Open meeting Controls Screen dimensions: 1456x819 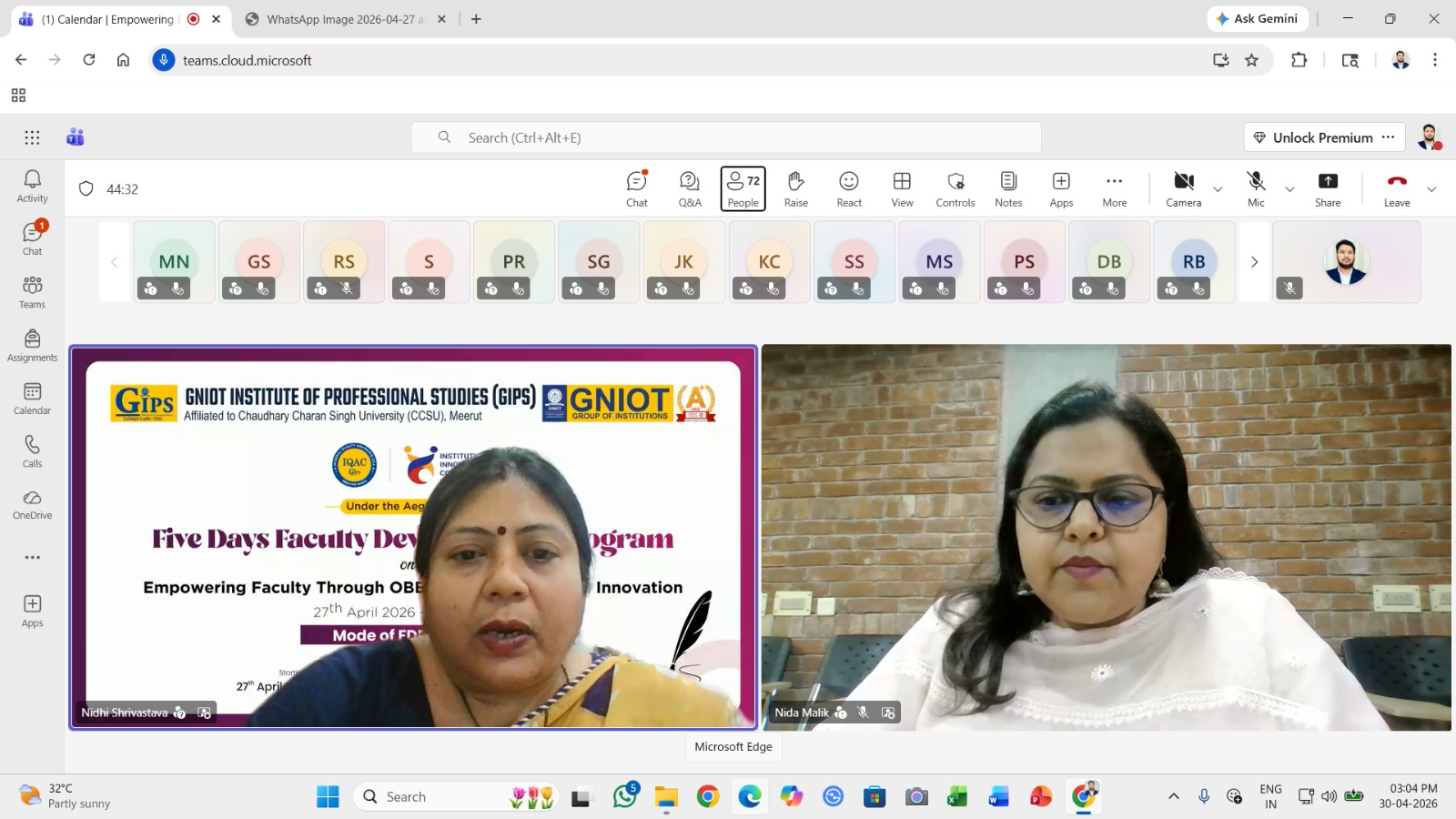click(x=955, y=189)
